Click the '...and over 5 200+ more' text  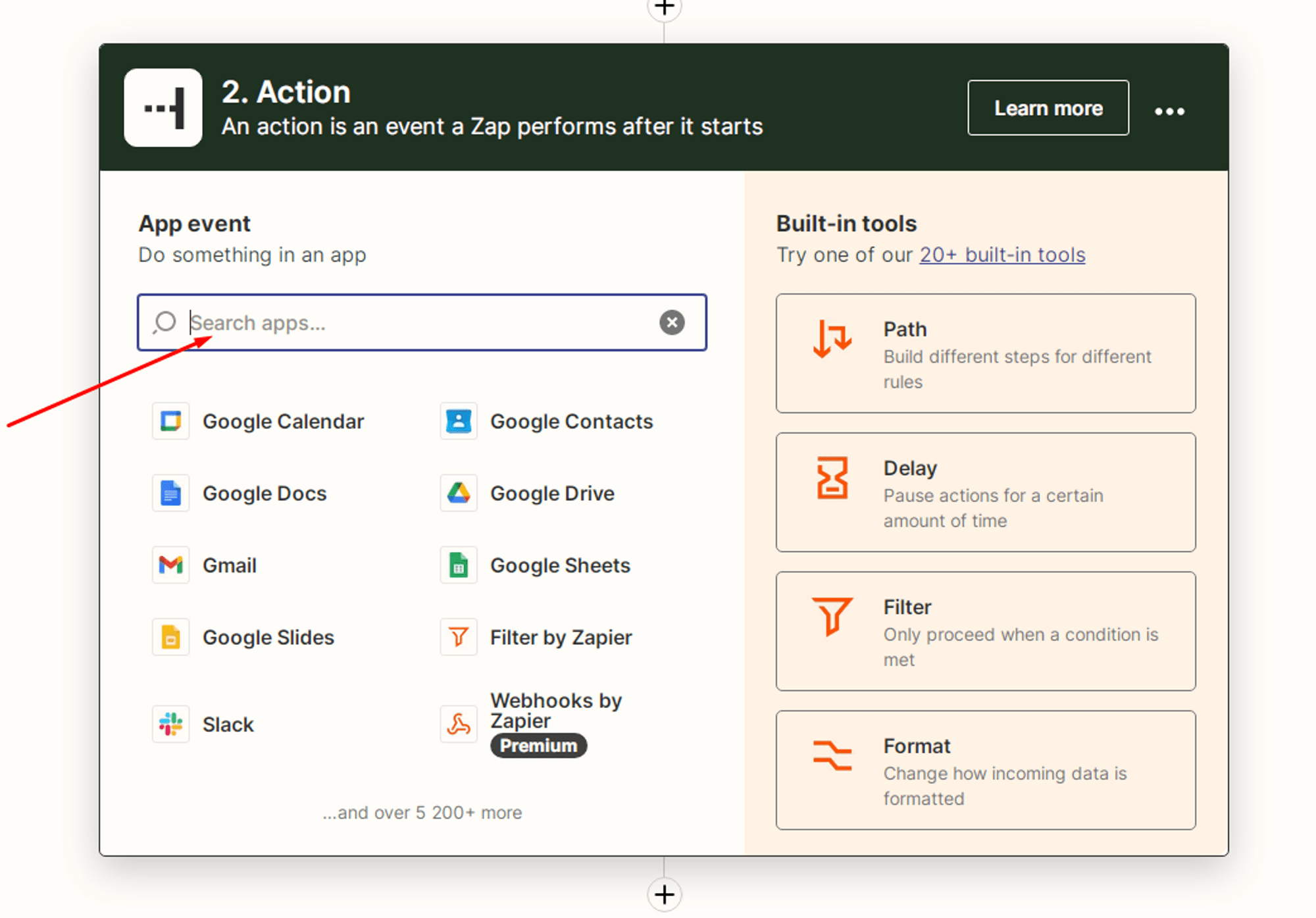point(422,813)
